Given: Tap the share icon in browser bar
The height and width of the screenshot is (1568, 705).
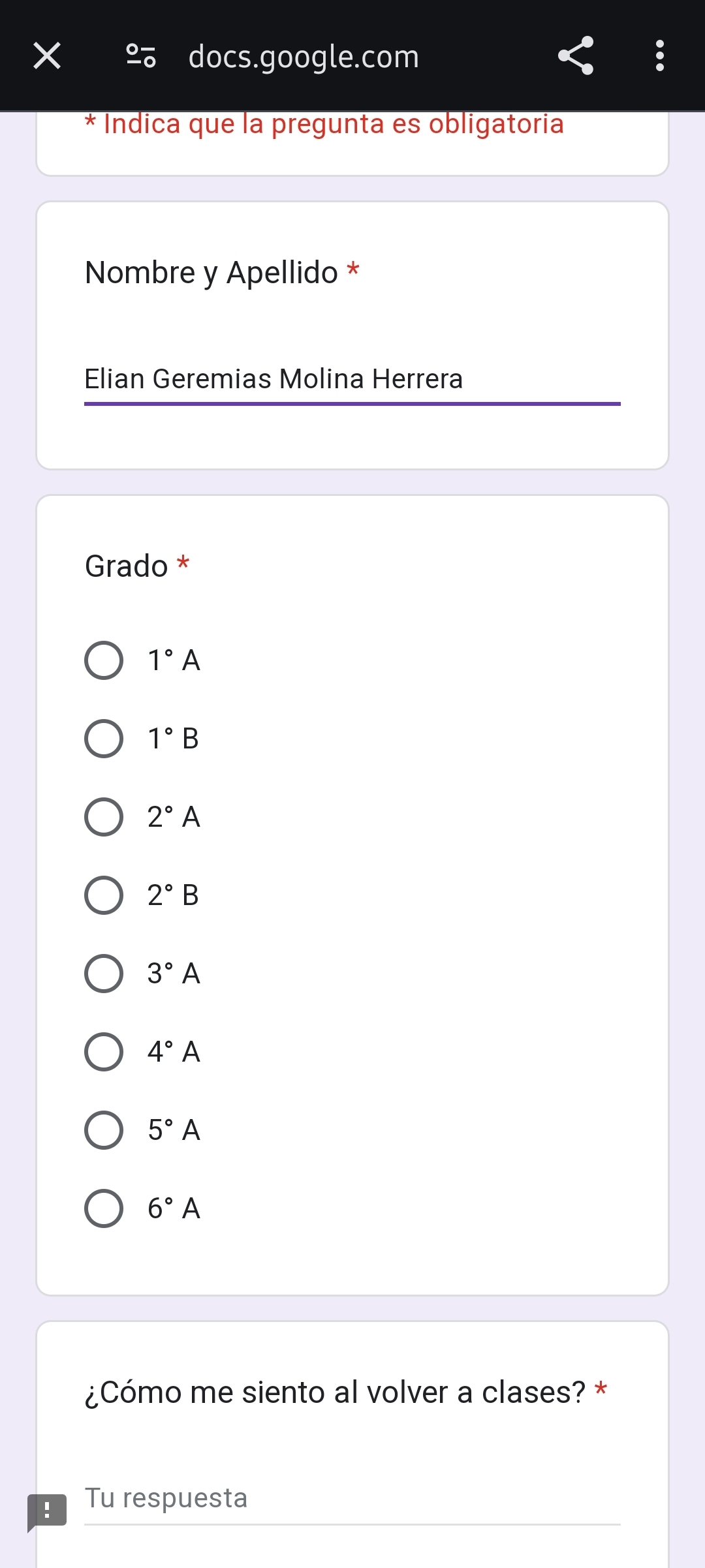Looking at the screenshot, I should pos(576,55).
